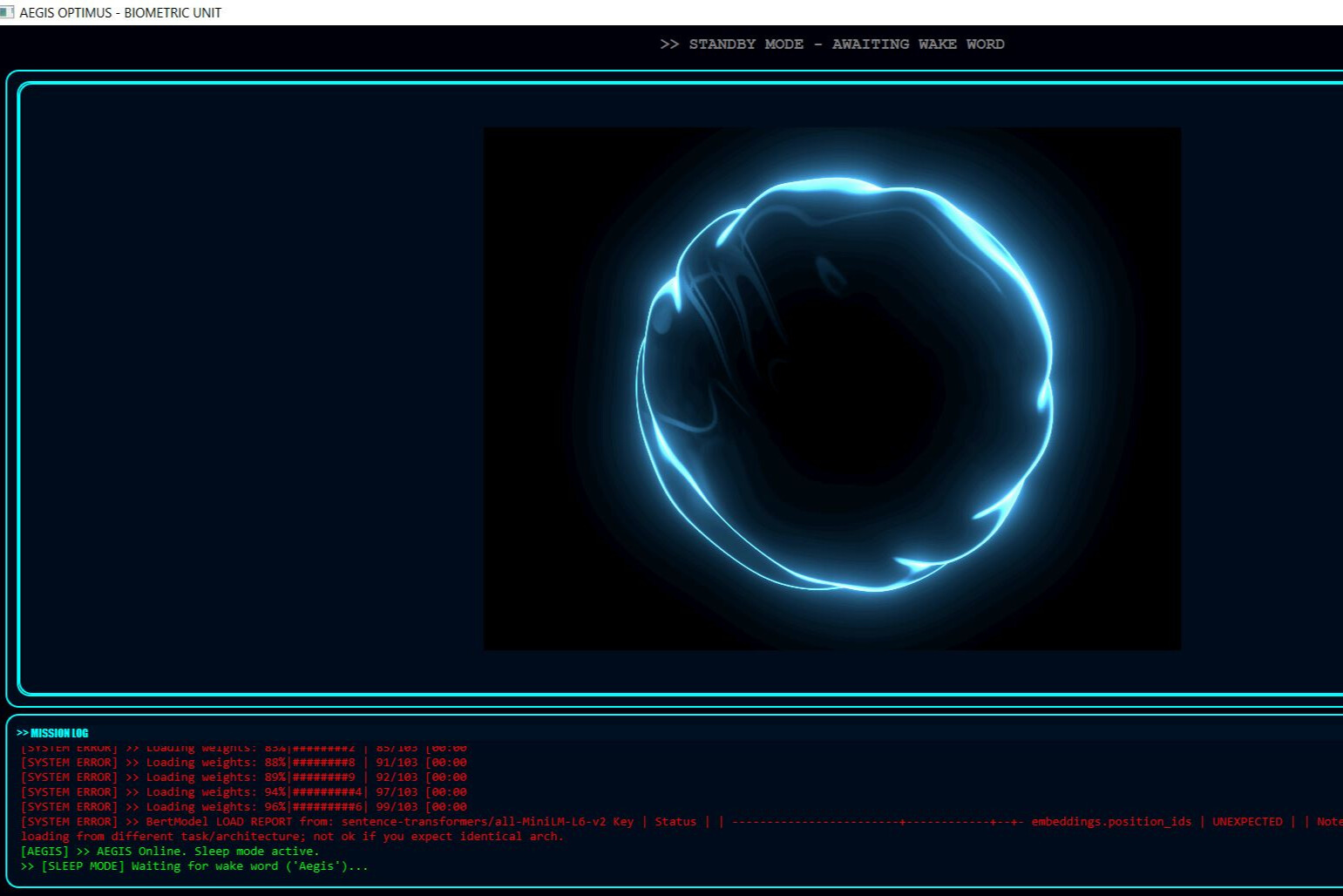This screenshot has width=1343, height=896.
Task: Click the BertModel LOAD REPORT log line
Action: point(682,822)
